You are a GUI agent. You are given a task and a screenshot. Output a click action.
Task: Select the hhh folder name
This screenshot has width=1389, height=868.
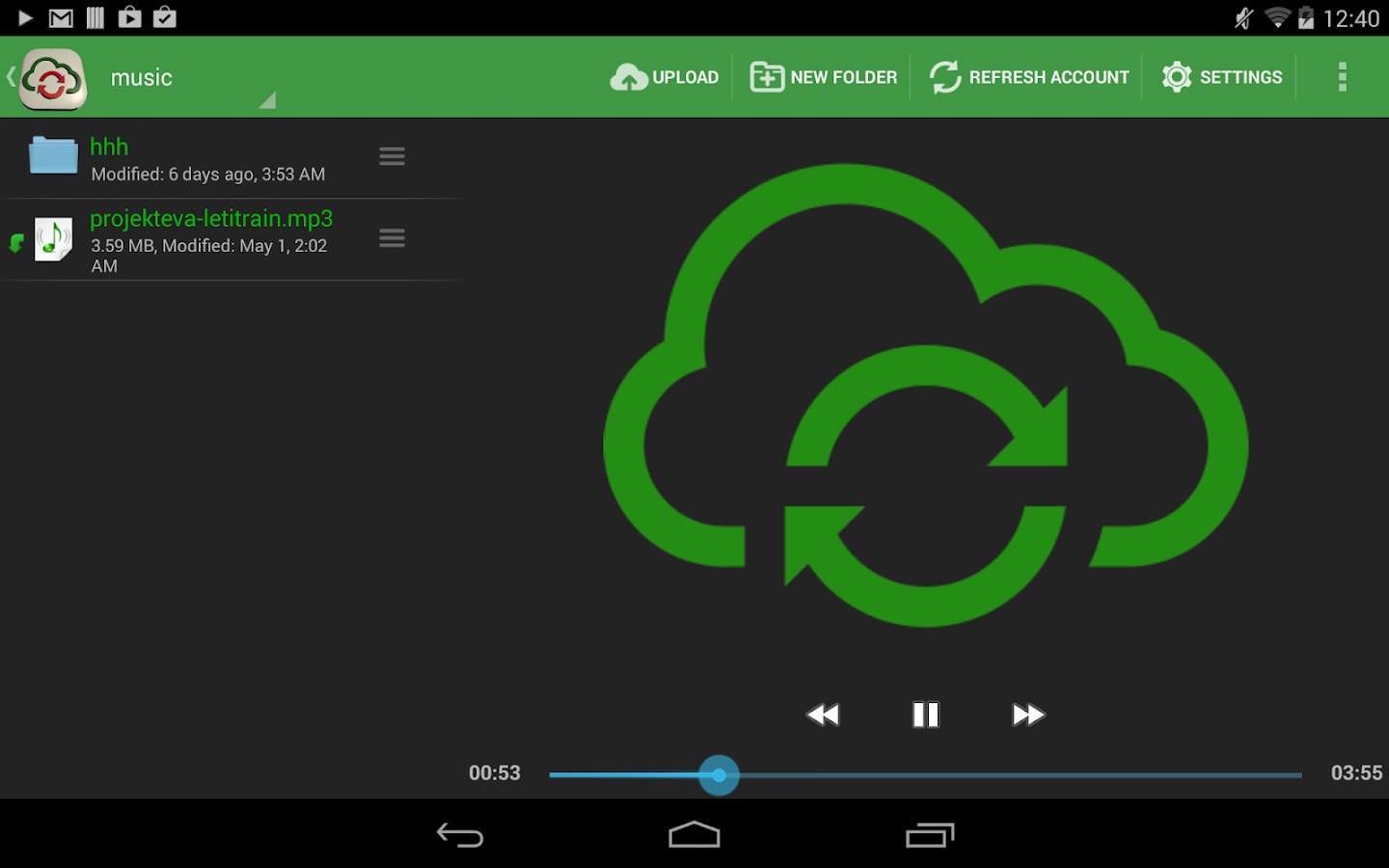click(109, 147)
